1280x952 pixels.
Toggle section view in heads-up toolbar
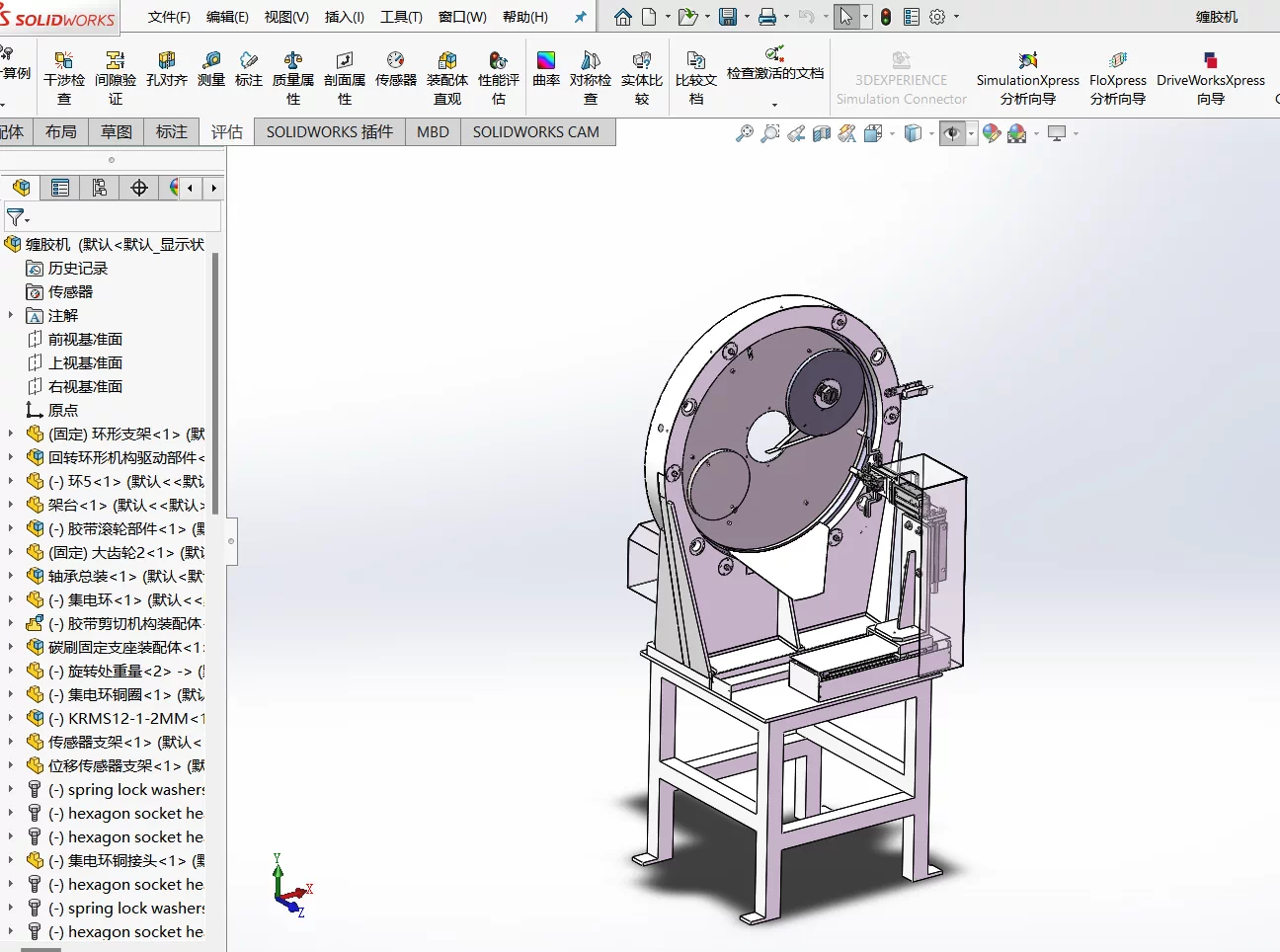coord(822,133)
